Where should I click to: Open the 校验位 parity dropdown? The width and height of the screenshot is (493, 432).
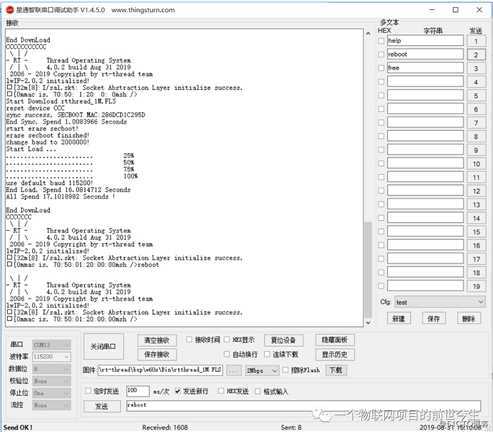[x=52, y=381]
